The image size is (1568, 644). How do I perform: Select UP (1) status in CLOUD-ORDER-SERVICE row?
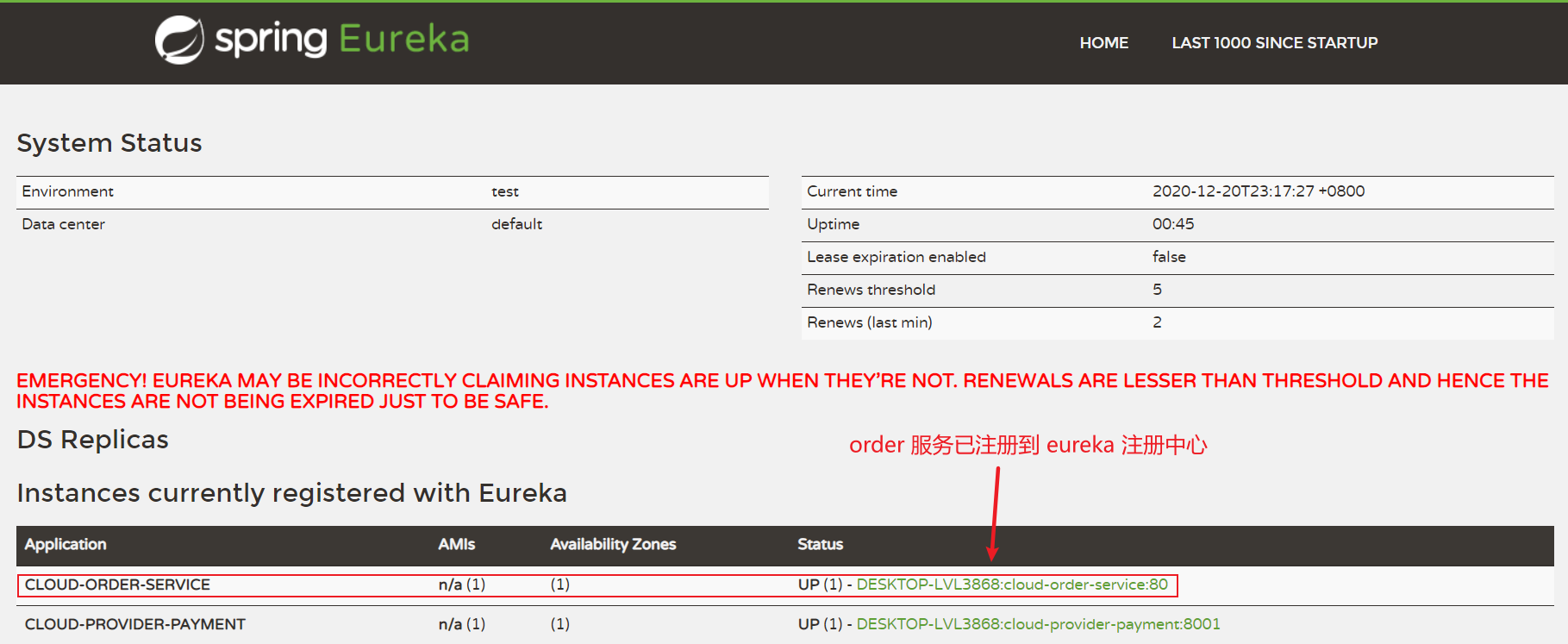click(820, 585)
